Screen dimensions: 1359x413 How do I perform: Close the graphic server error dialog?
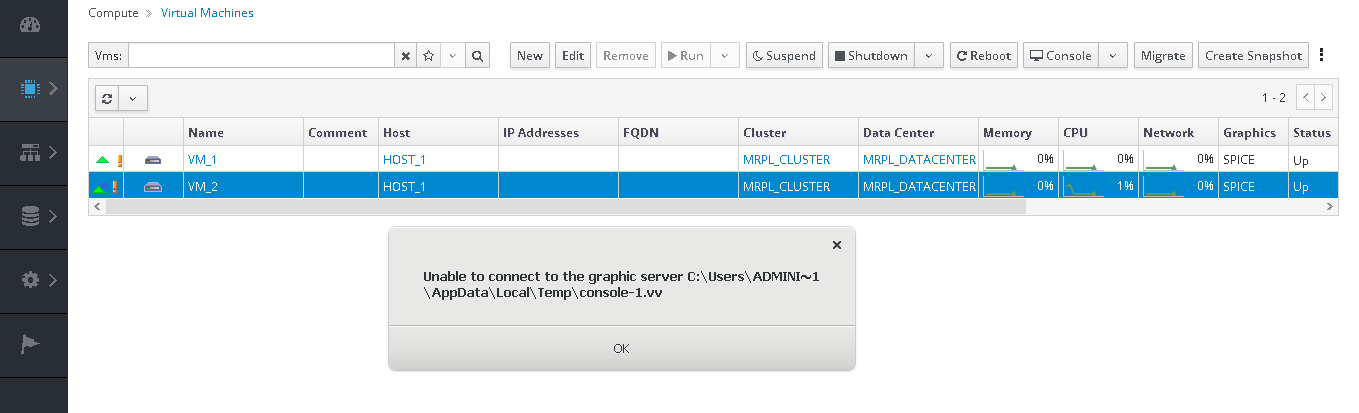837,245
